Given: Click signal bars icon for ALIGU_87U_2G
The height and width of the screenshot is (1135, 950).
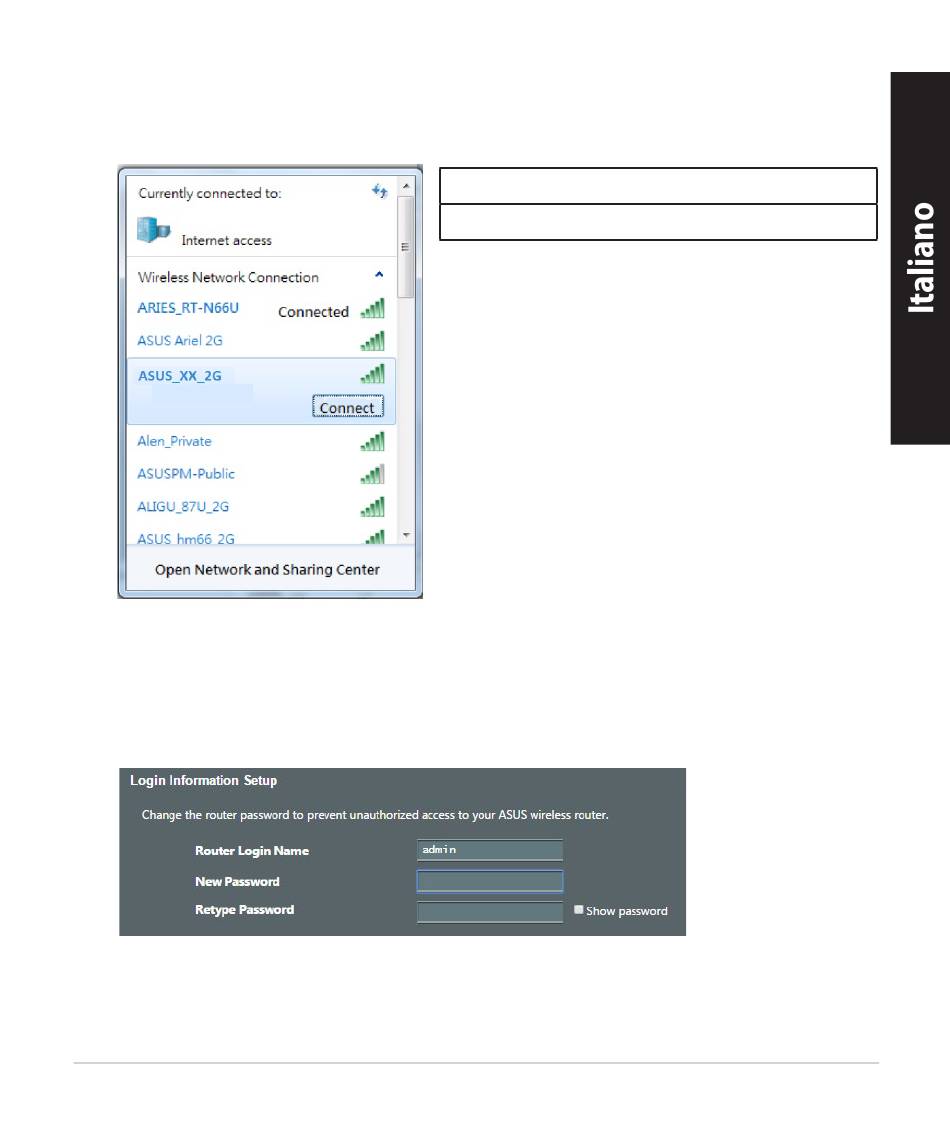Looking at the screenshot, I should [x=372, y=507].
